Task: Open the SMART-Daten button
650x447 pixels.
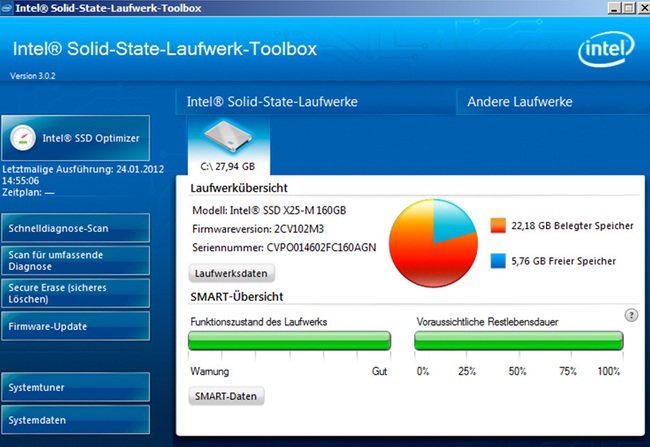Action: pyautogui.click(x=226, y=396)
